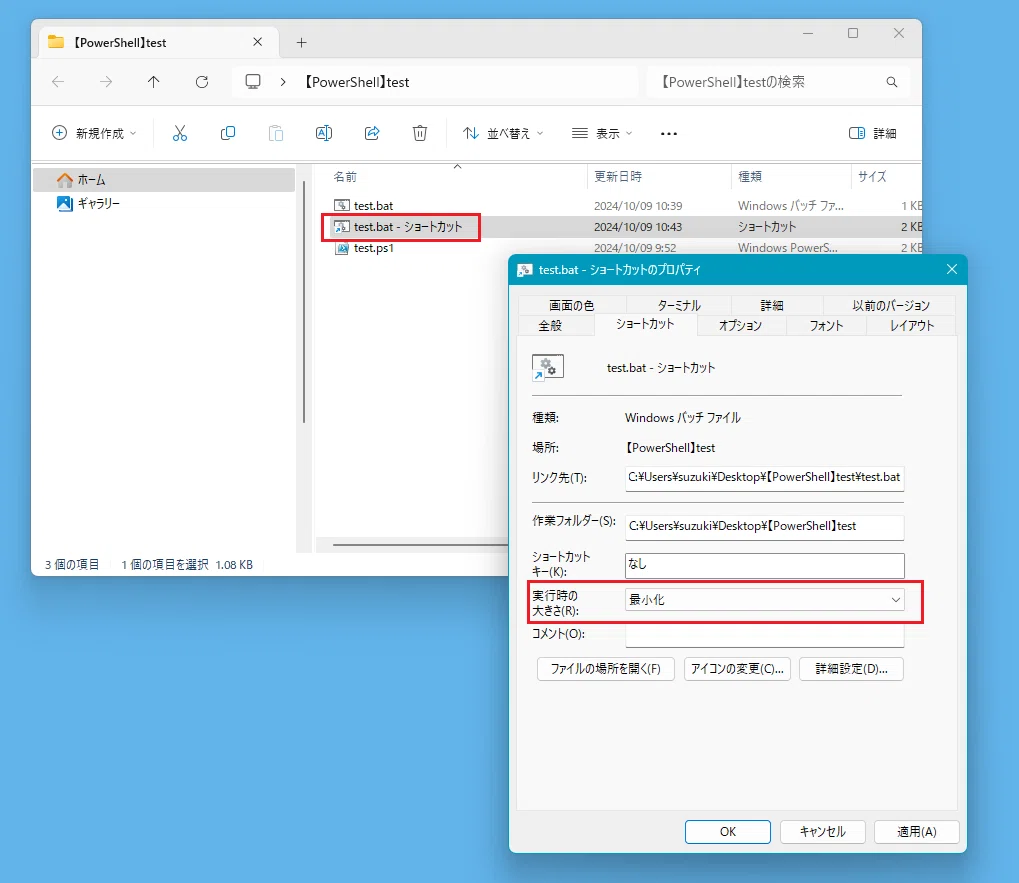Switch to the 全般 tab

point(550,326)
